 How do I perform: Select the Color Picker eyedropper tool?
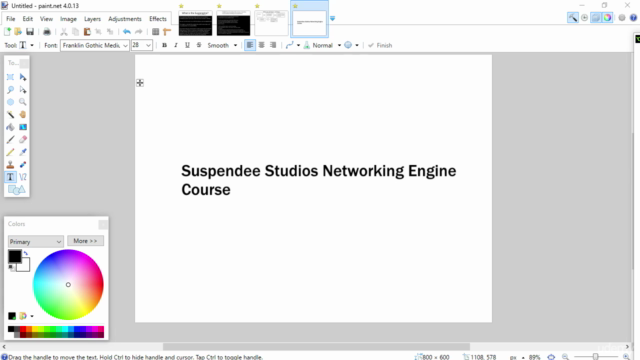[23, 152]
